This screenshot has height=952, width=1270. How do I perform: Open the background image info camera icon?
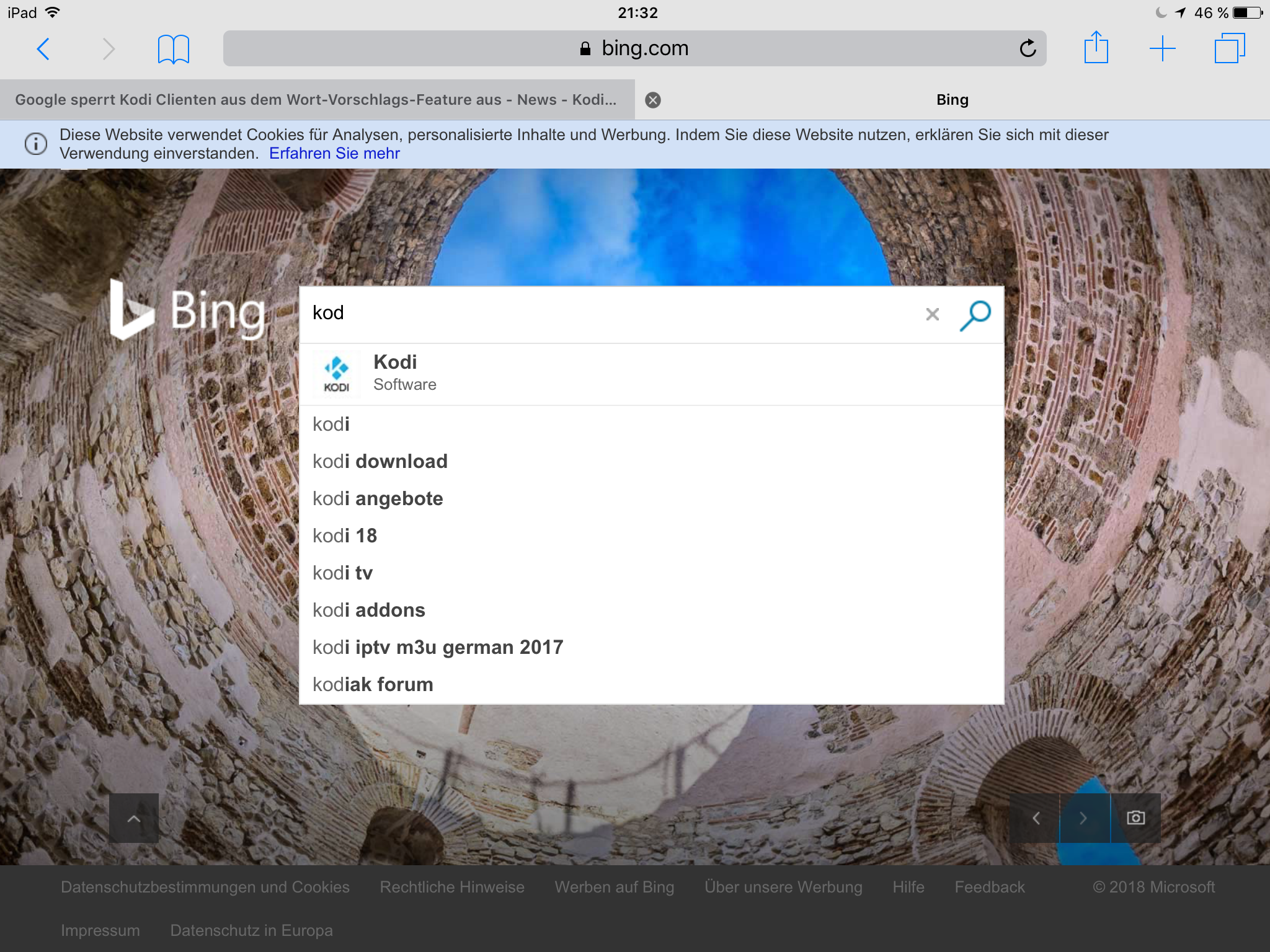tap(1135, 818)
